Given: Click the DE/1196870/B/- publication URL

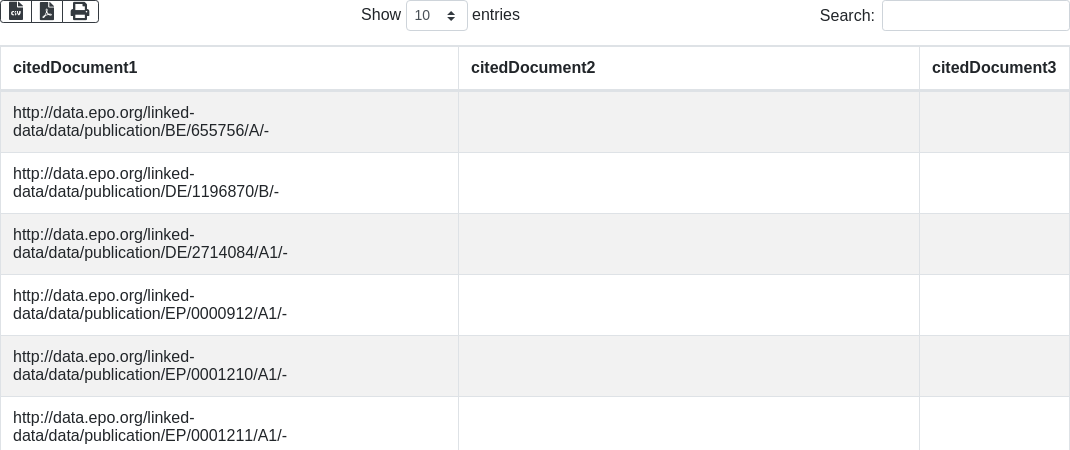Looking at the screenshot, I should point(146,183).
